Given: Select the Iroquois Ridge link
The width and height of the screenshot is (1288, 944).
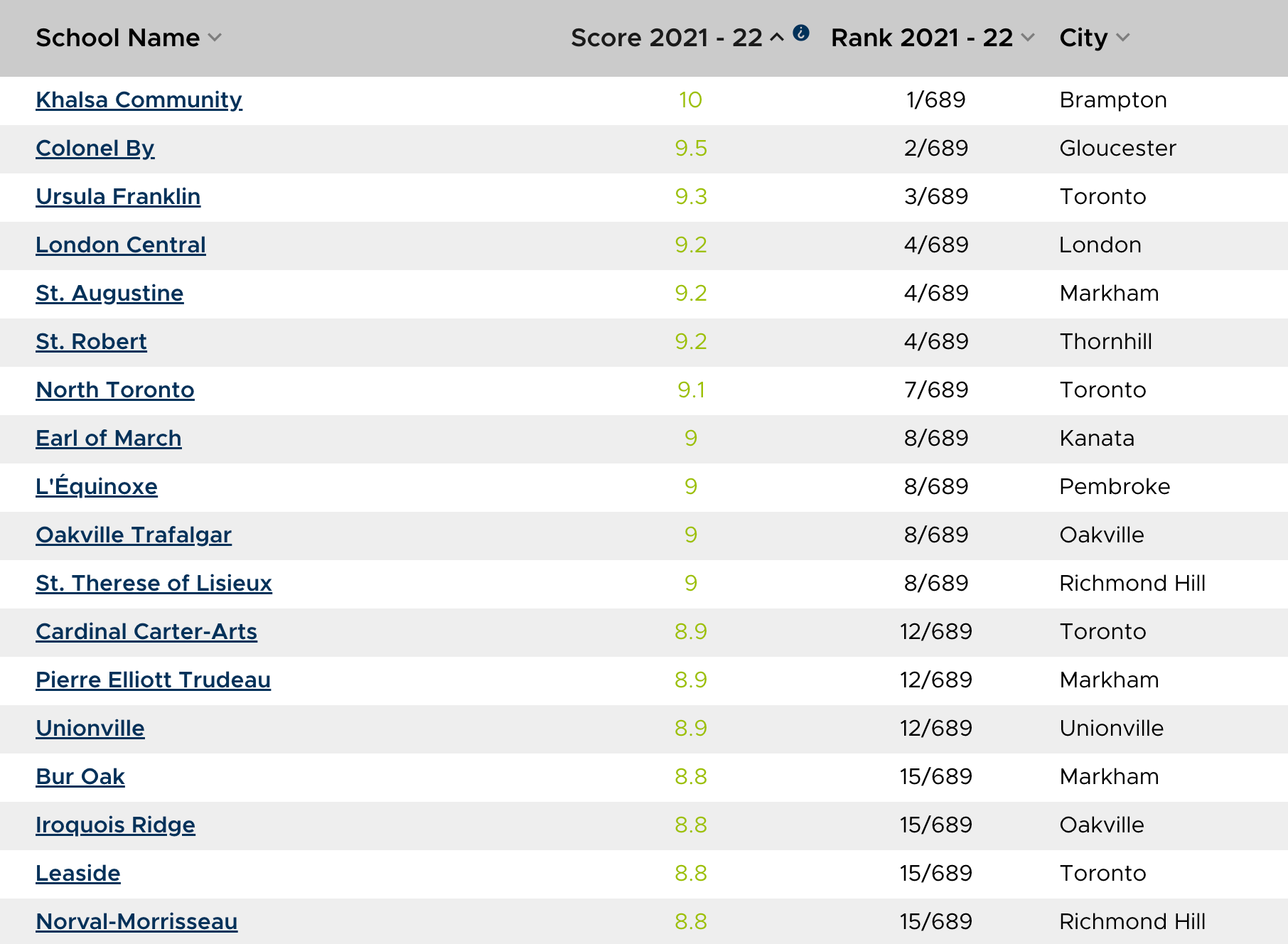Looking at the screenshot, I should point(115,825).
